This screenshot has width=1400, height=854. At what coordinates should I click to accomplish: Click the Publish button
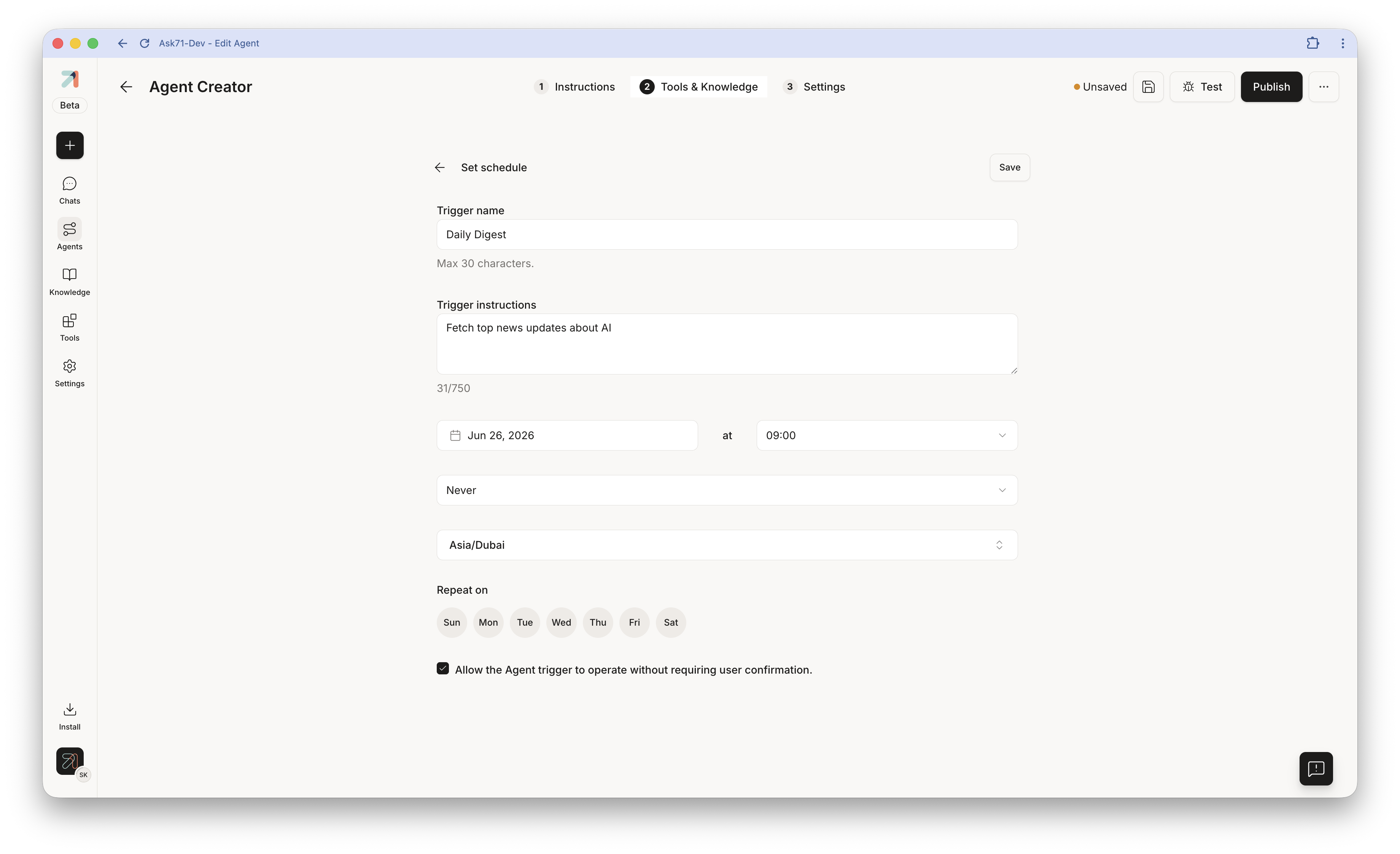(1271, 87)
